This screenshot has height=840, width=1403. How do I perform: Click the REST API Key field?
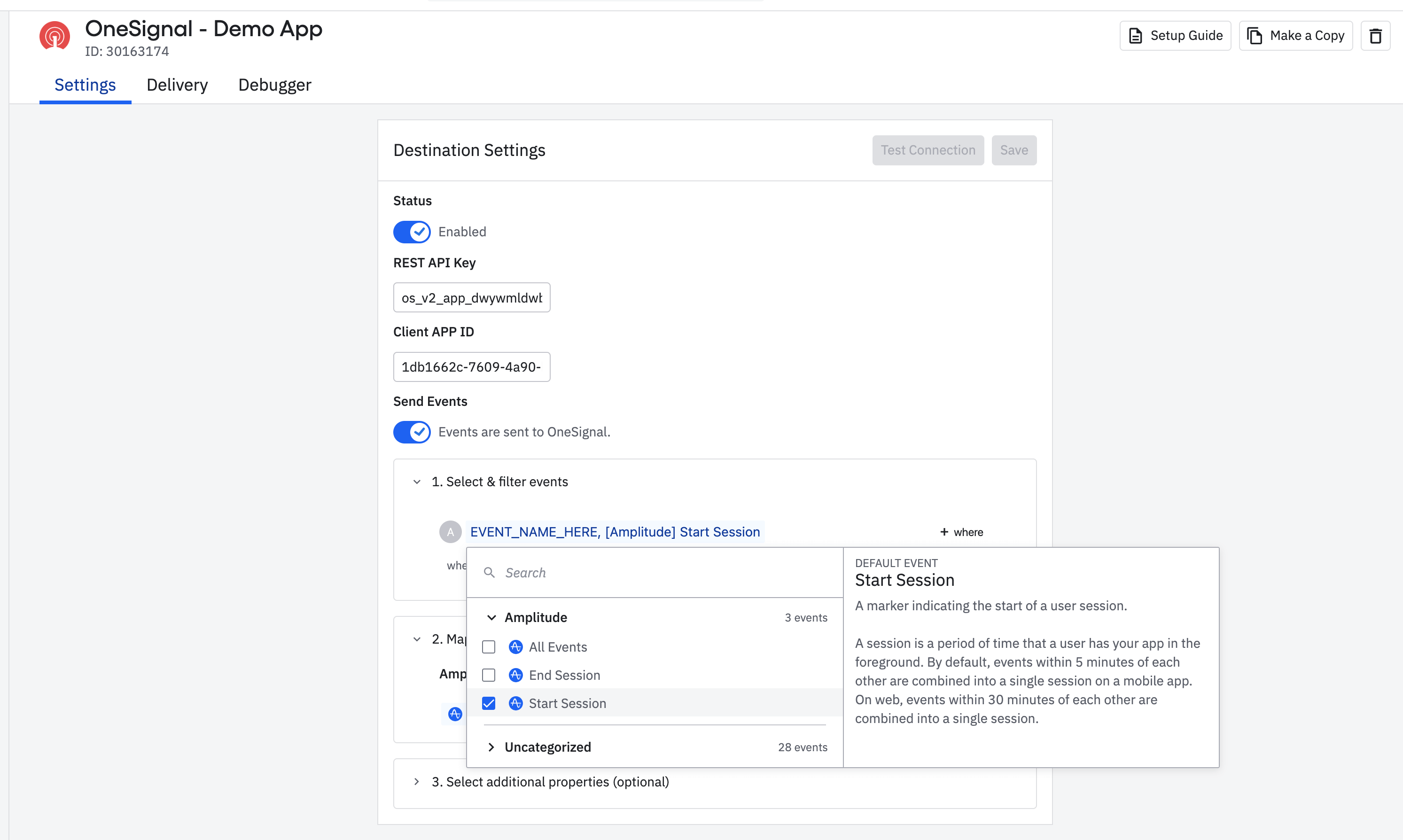point(471,298)
